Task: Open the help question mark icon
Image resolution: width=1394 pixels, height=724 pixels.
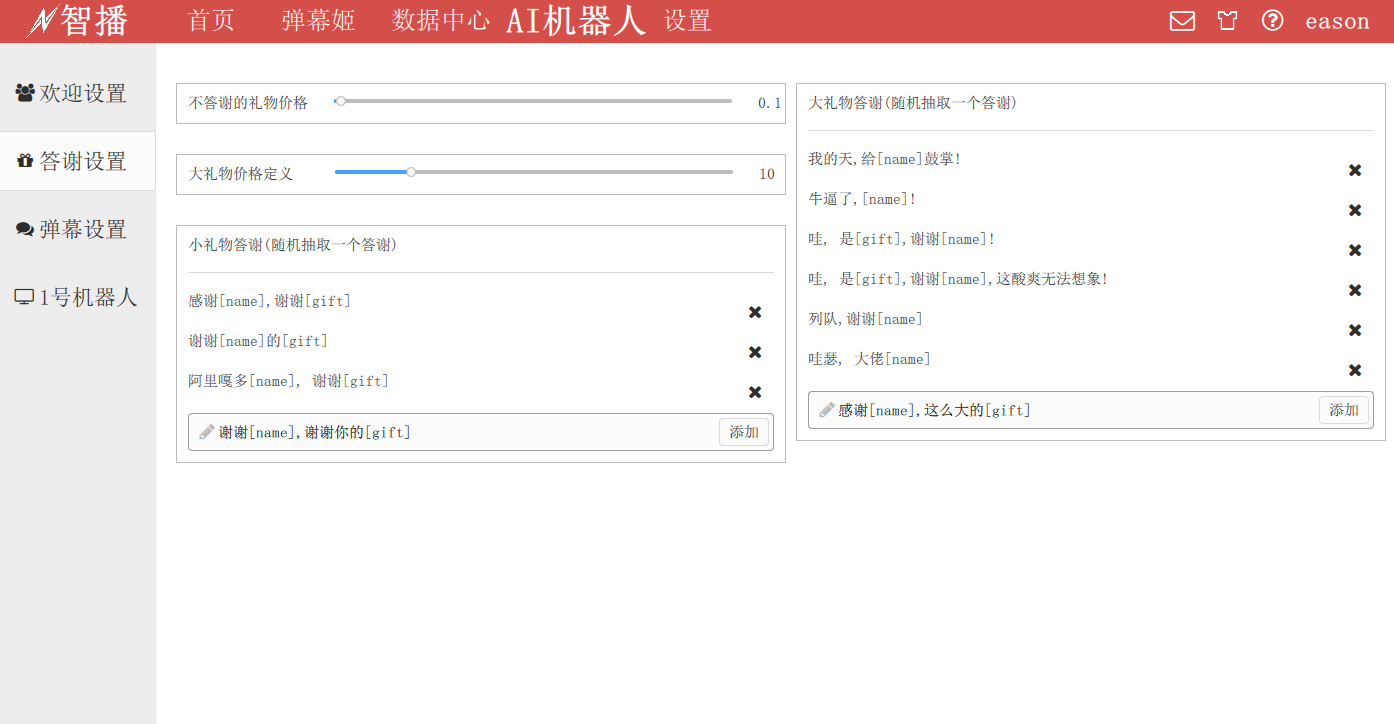Action: pos(1272,20)
